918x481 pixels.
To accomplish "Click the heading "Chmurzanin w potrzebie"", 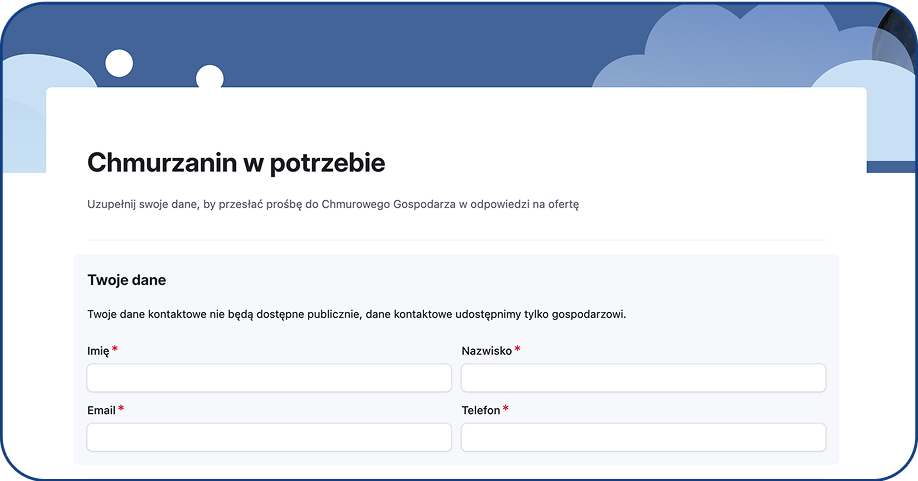I will coord(236,163).
